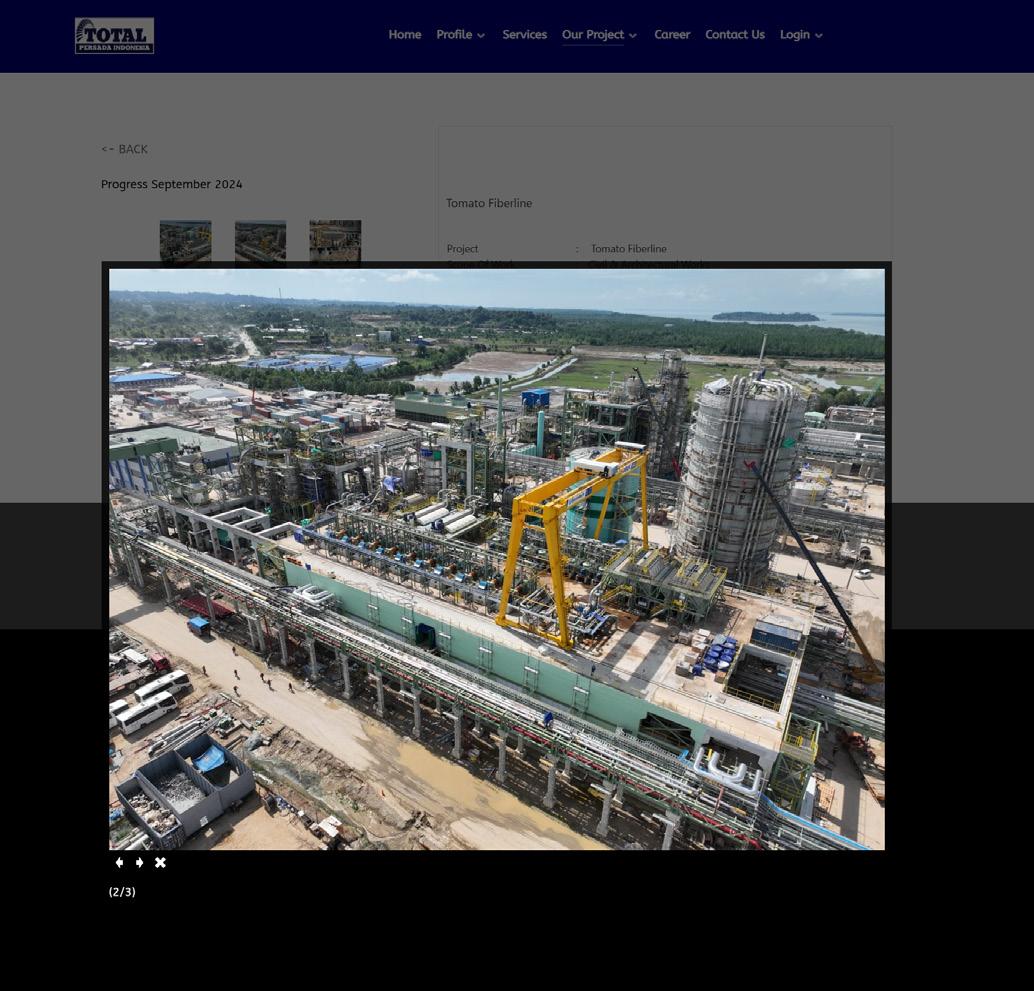Close the lightbox with X icon

click(x=160, y=862)
